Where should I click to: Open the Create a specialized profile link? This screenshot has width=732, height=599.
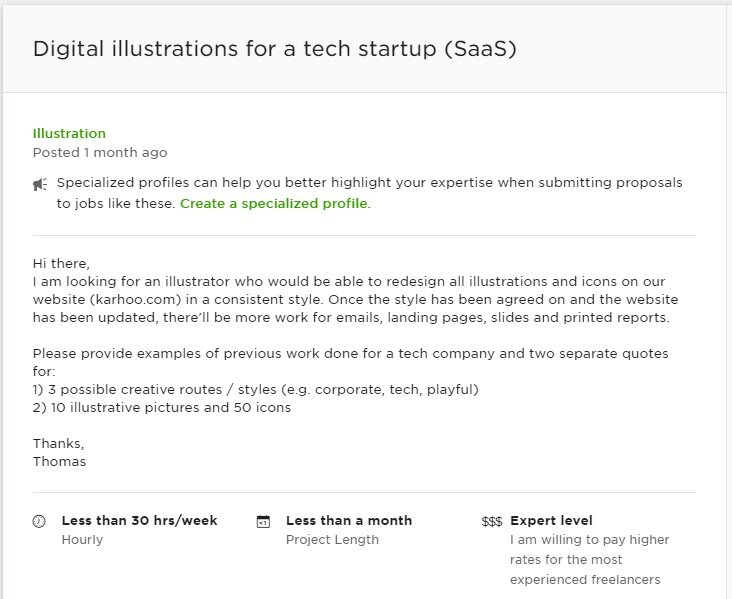(x=275, y=204)
